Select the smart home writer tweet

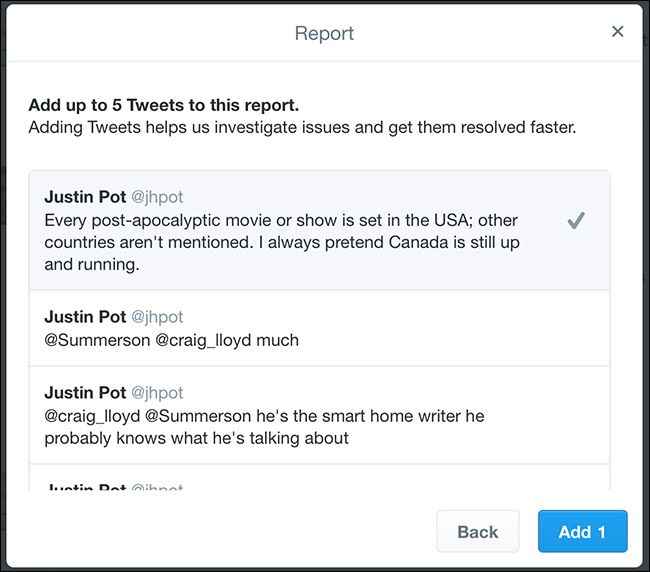[x=320, y=415]
